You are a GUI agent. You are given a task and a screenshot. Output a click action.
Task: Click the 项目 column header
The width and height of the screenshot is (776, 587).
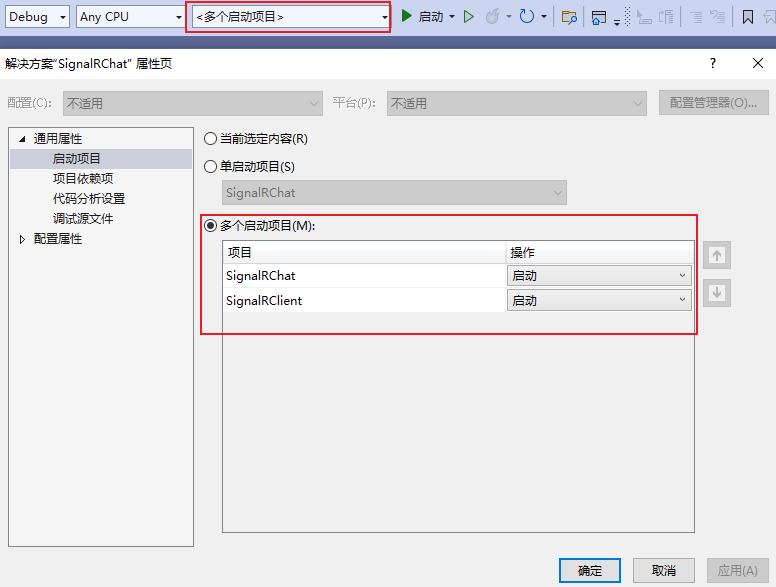click(364, 252)
